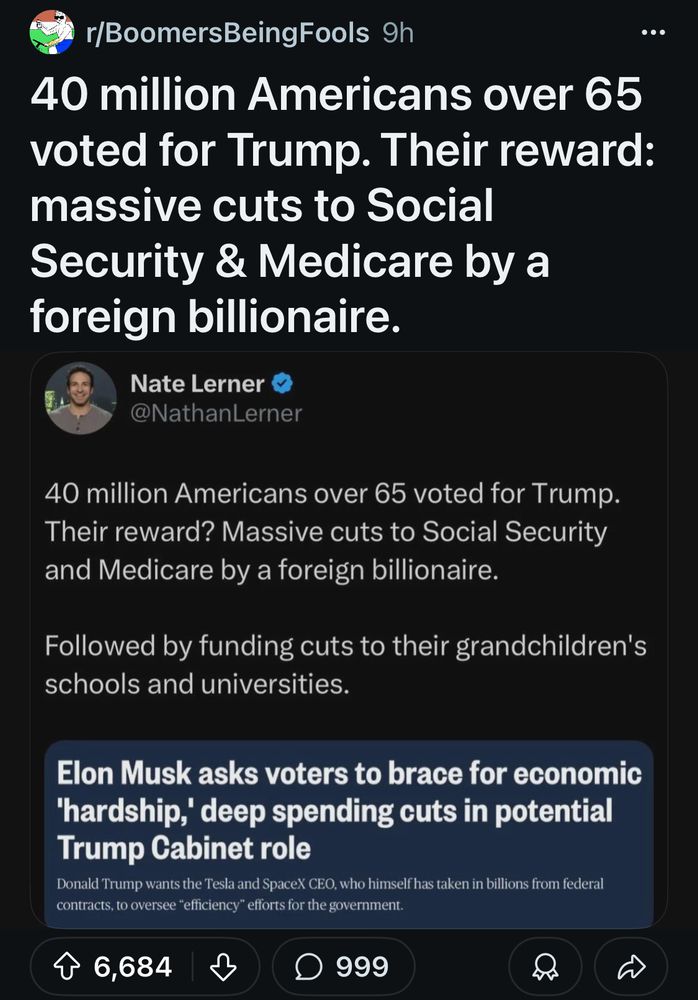Viewport: 698px width, 1000px height.
Task: Give an award using the award icon
Action: point(546,966)
